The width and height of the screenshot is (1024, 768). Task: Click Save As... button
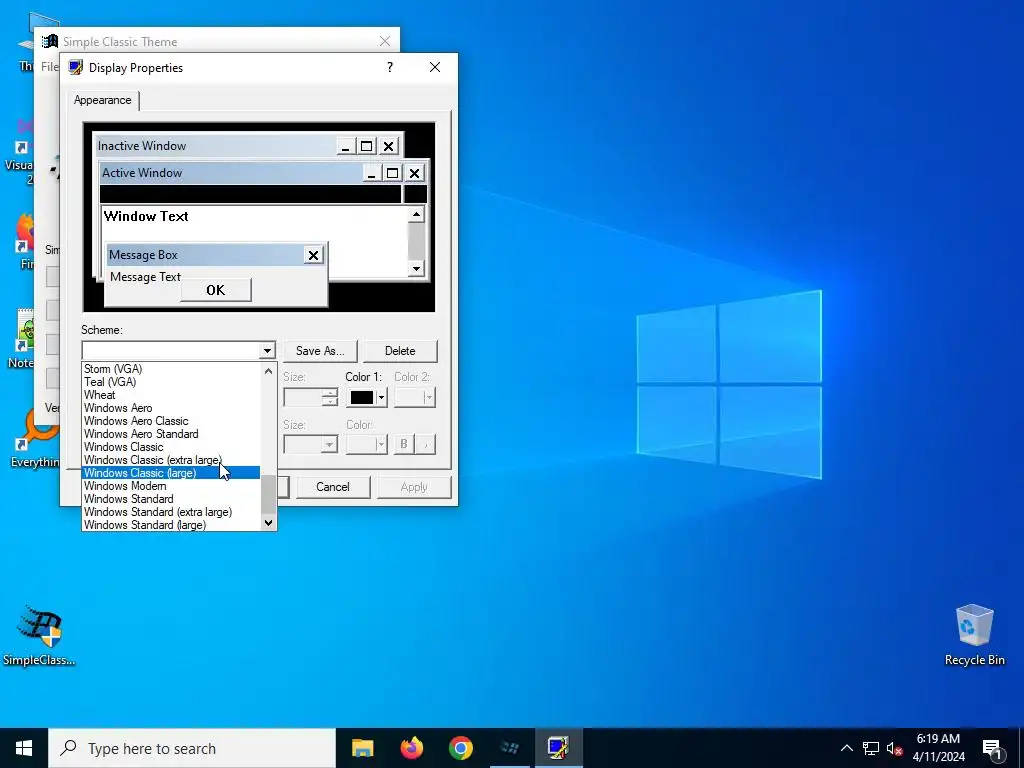[x=320, y=351]
